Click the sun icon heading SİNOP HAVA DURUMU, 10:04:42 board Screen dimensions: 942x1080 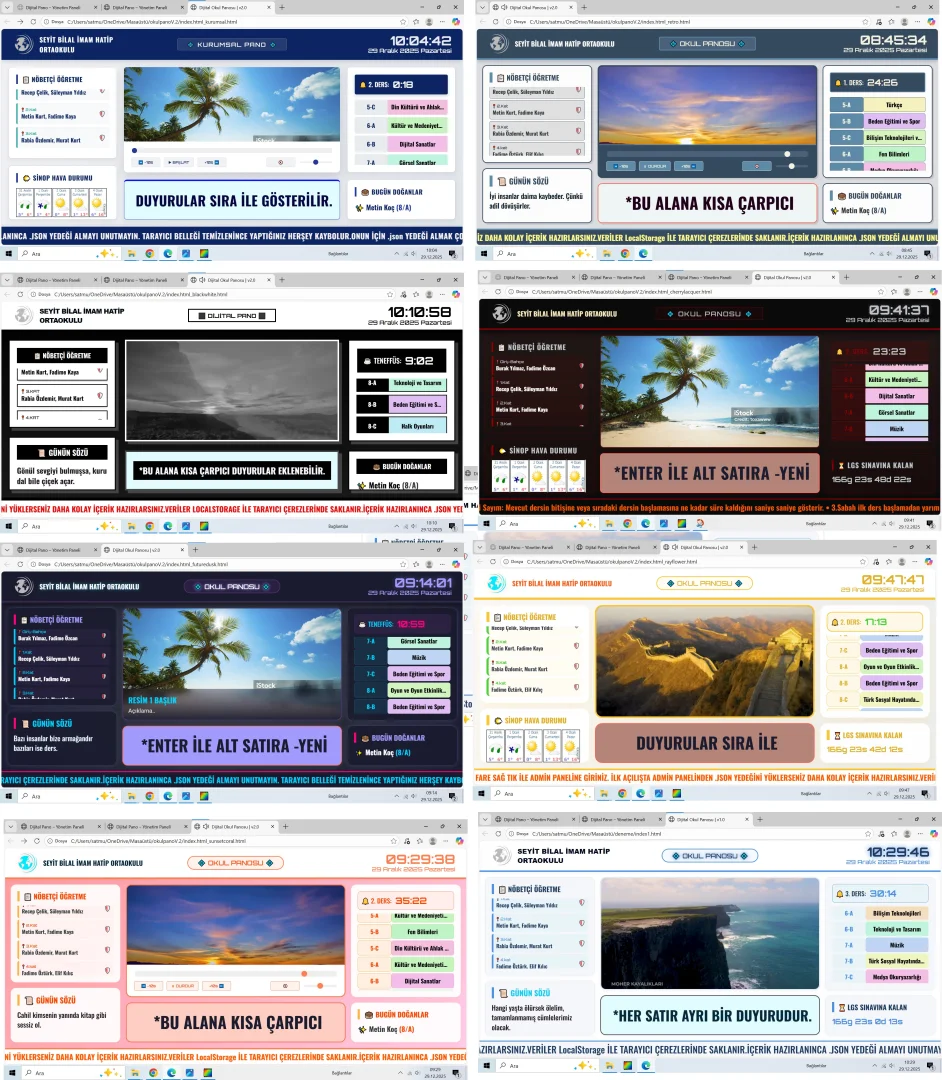[x=25, y=177]
